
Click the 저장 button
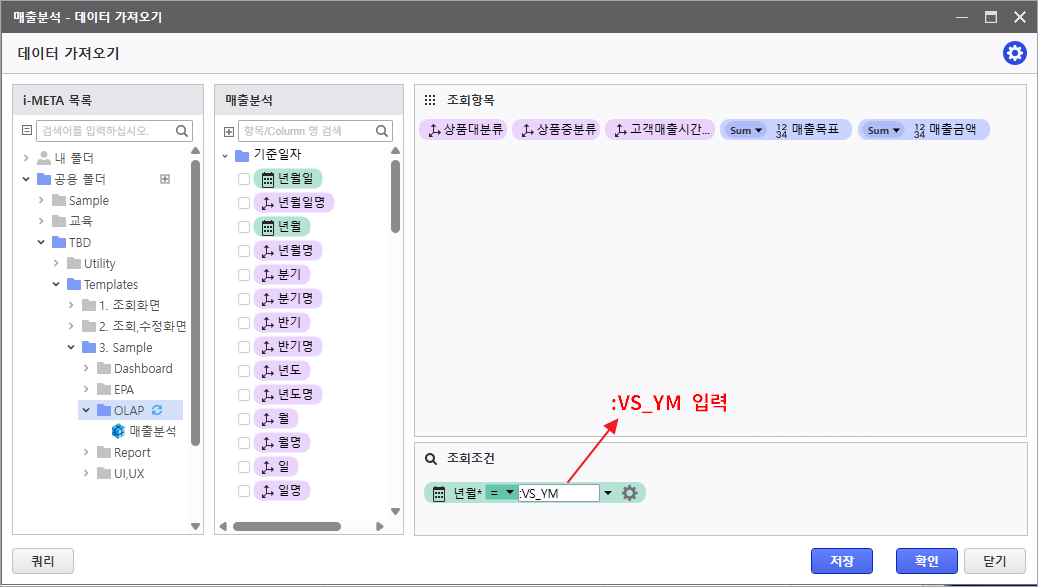pos(842,561)
